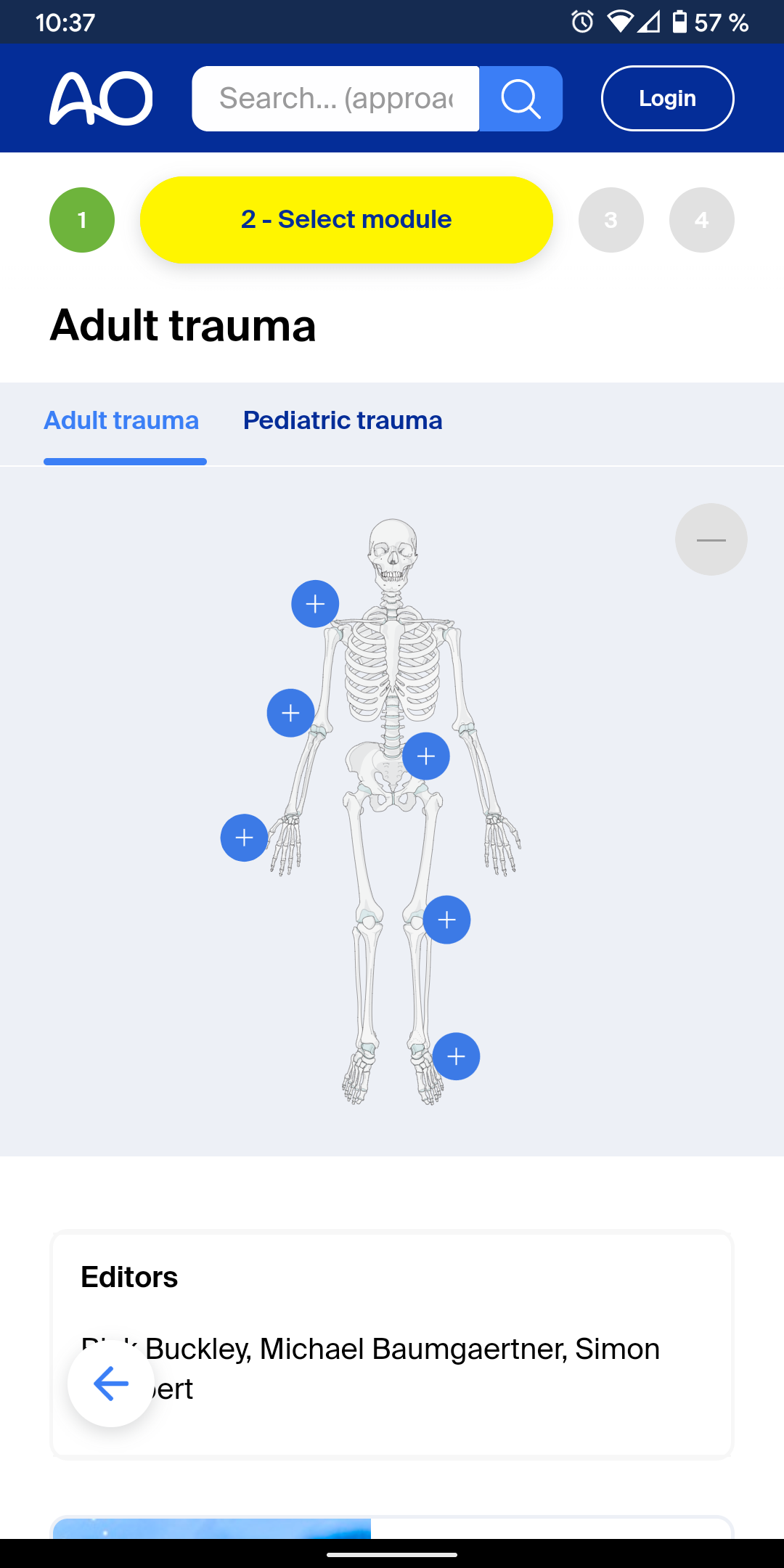Go to step 1 green circle
The height and width of the screenshot is (1568, 784).
pyautogui.click(x=82, y=220)
